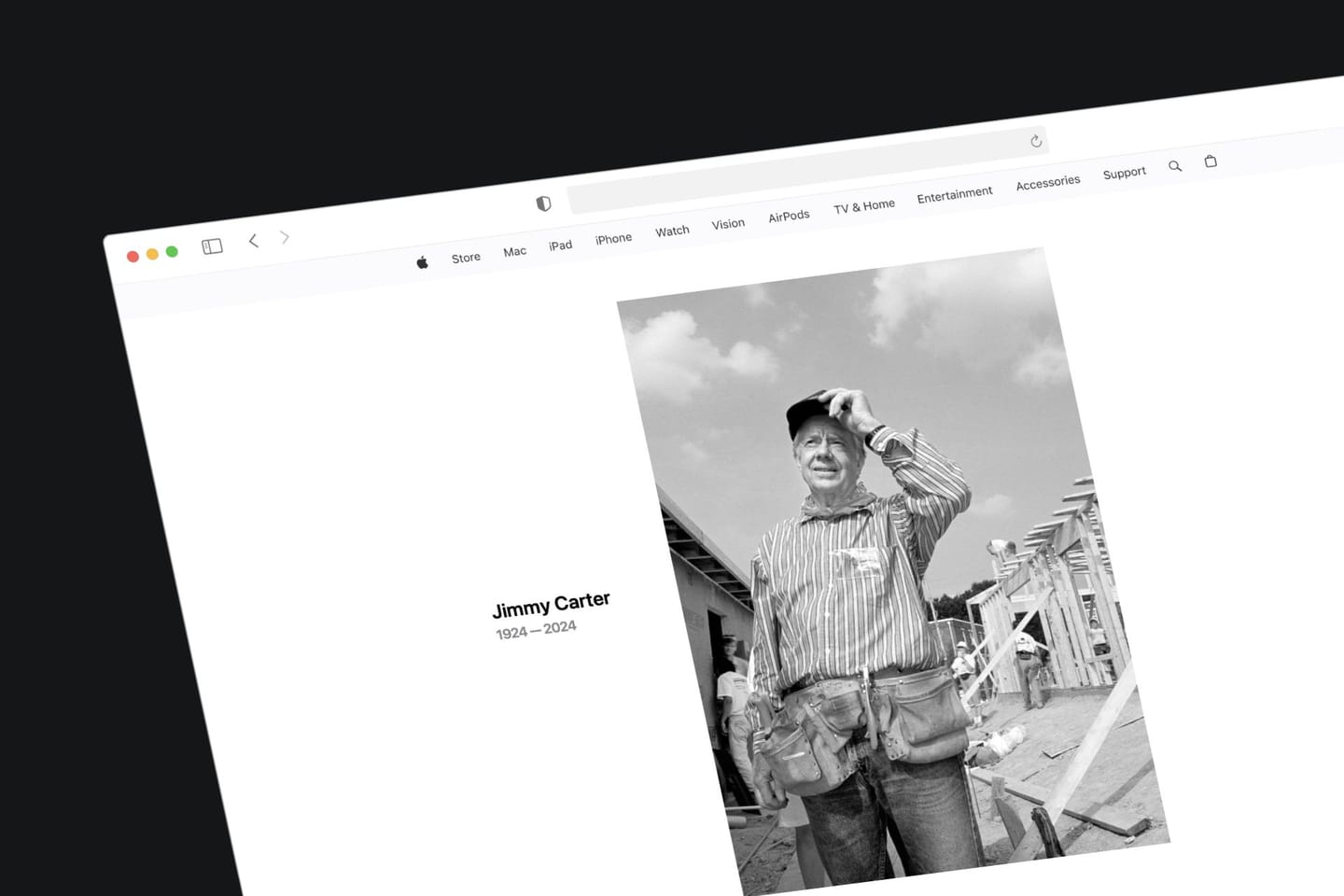Open the Support menu item
Image resolution: width=1344 pixels, height=896 pixels.
tap(1125, 173)
